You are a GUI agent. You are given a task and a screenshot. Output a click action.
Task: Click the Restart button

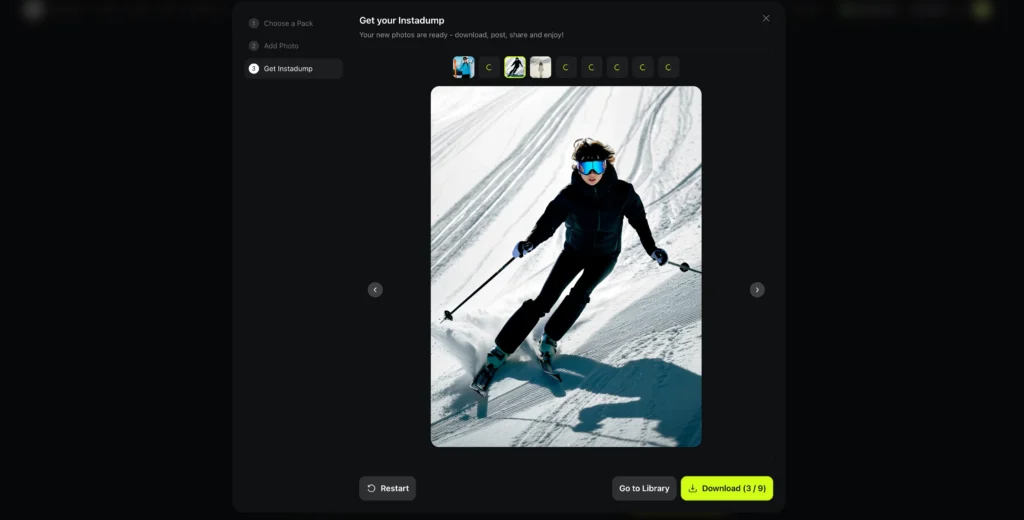click(x=387, y=488)
